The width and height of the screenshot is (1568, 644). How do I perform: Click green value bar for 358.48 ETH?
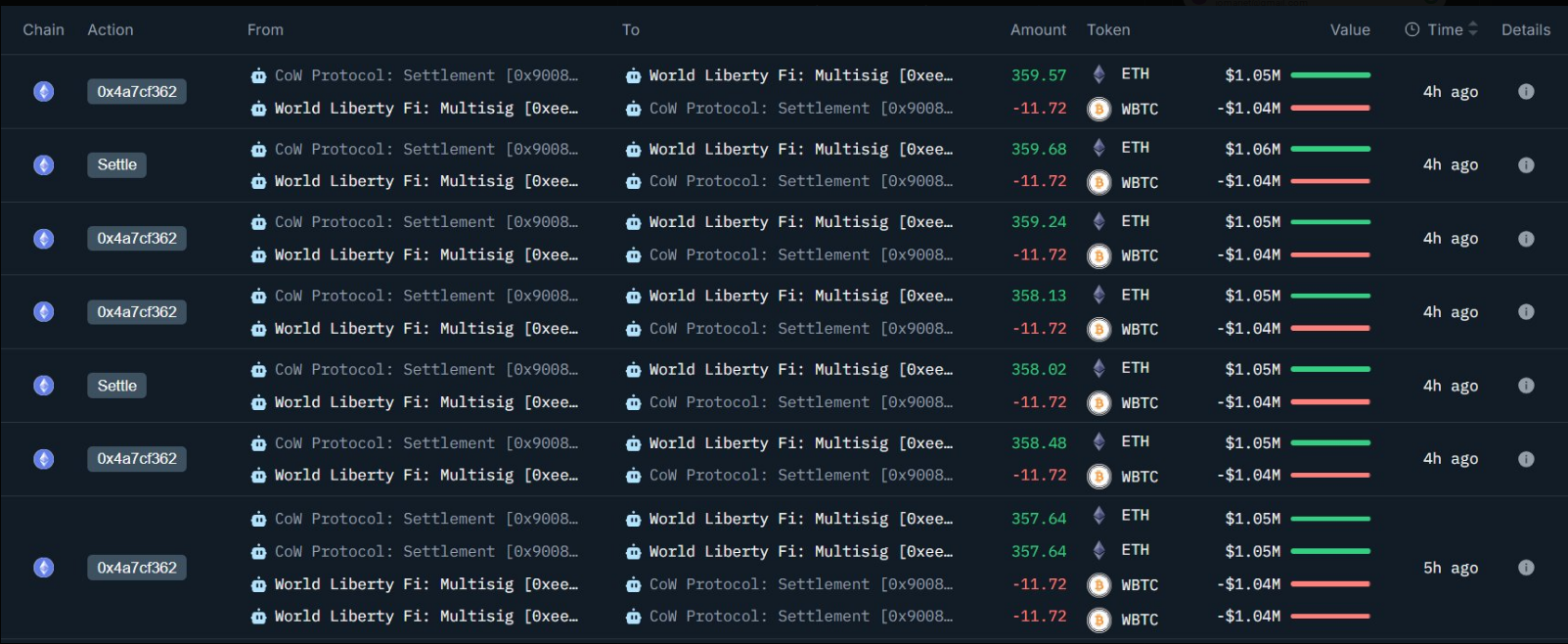pos(1330,443)
